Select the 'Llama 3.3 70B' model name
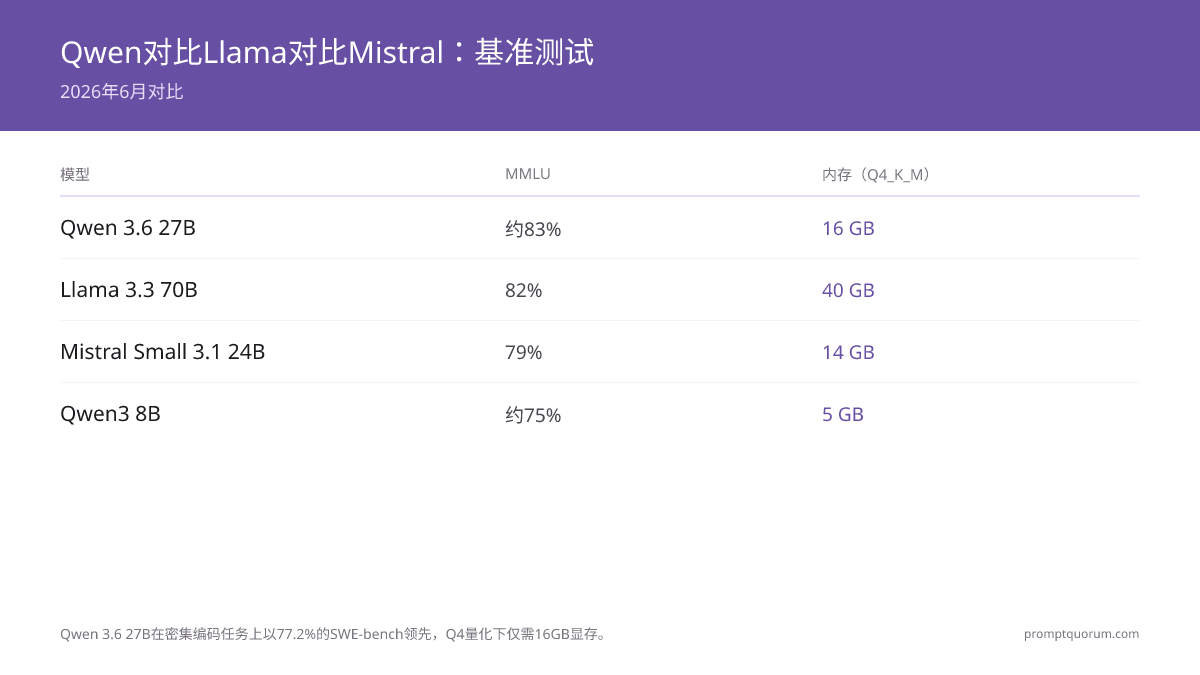The height and width of the screenshot is (675, 1200). tap(129, 290)
